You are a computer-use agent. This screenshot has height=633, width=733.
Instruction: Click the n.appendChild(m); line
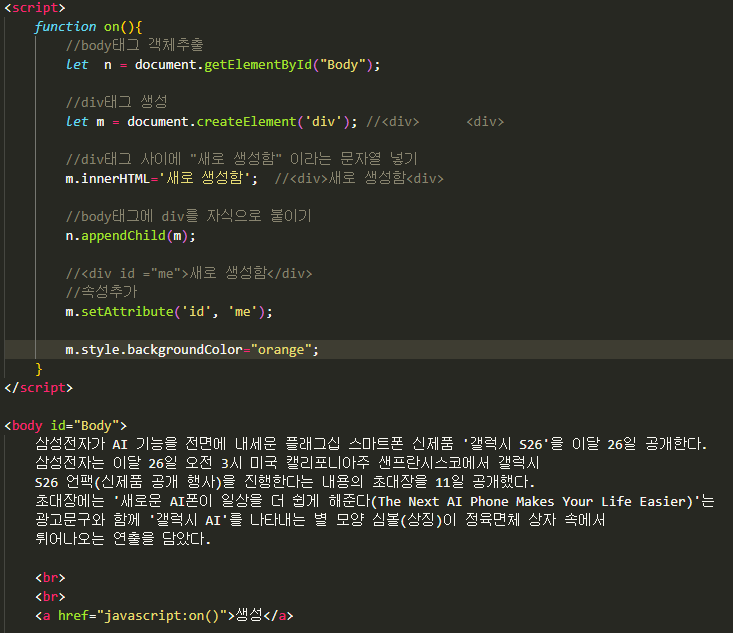(x=130, y=236)
